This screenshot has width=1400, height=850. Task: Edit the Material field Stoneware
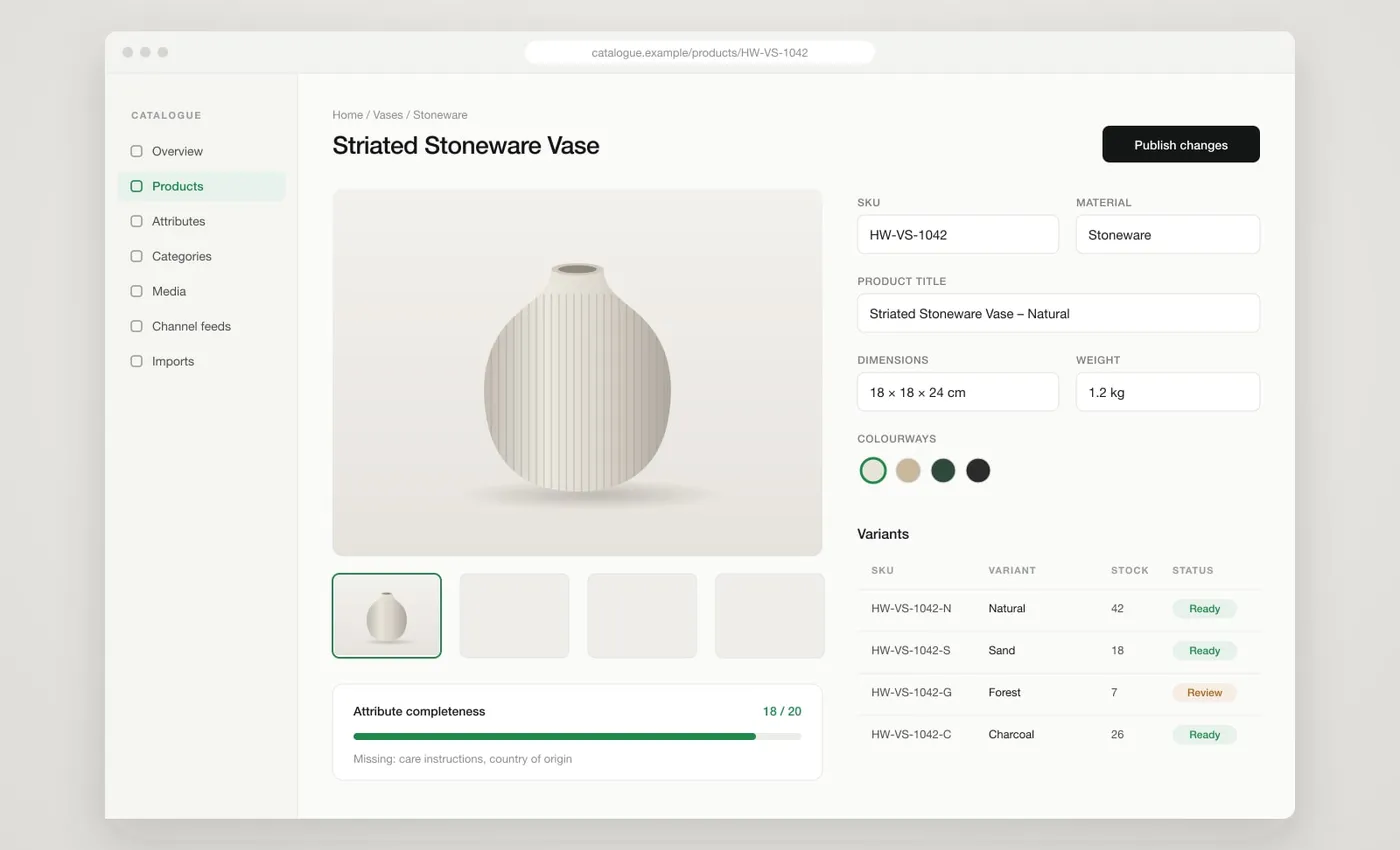1168,234
